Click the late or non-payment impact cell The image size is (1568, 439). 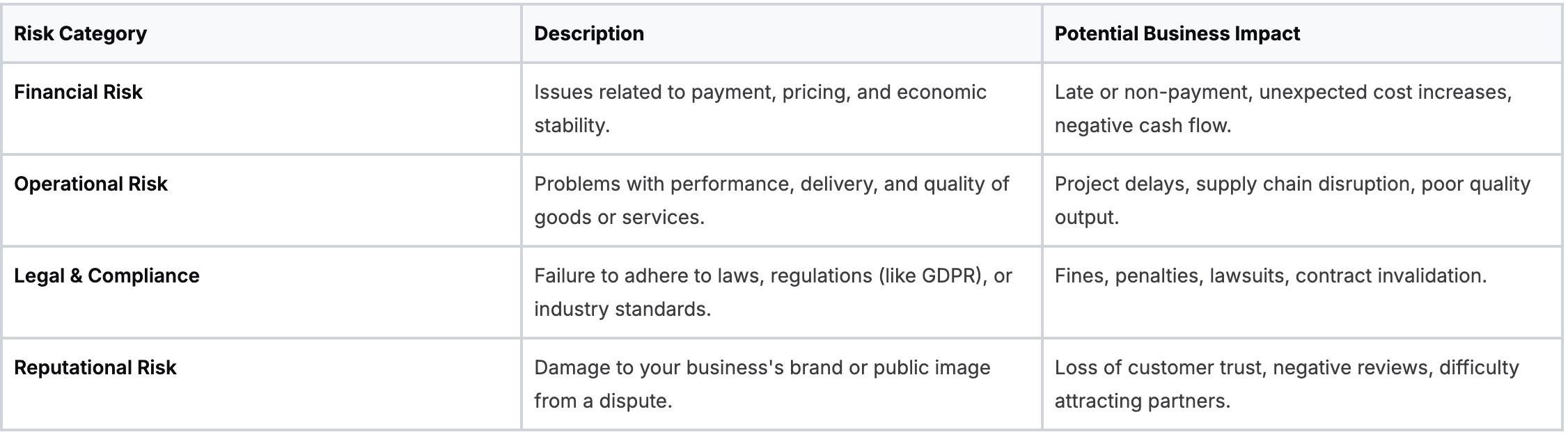pyautogui.click(x=1283, y=109)
